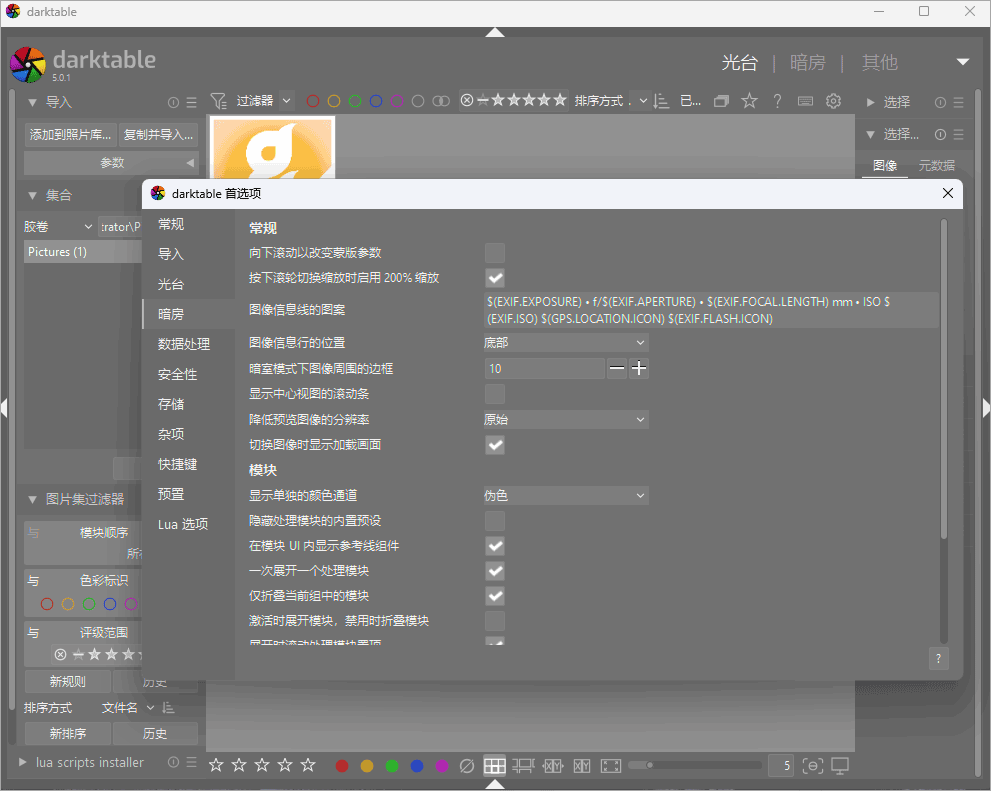This screenshot has width=991, height=791.
Task: Click the focus detection toggle display icon
Action: (x=813, y=765)
